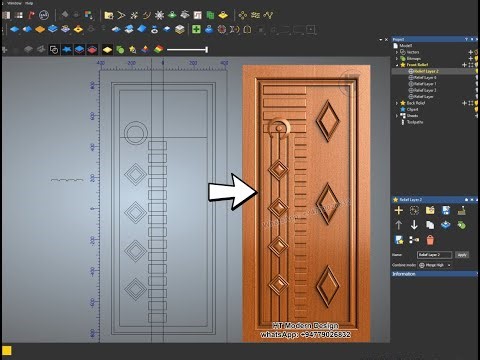Toggle visibility bulb for Relief Layer 1
The image size is (480, 360).
[x=477, y=84]
